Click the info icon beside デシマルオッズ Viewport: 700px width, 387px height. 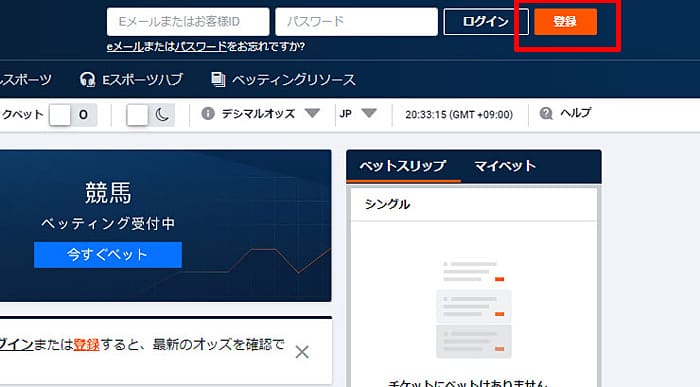pyautogui.click(x=208, y=113)
